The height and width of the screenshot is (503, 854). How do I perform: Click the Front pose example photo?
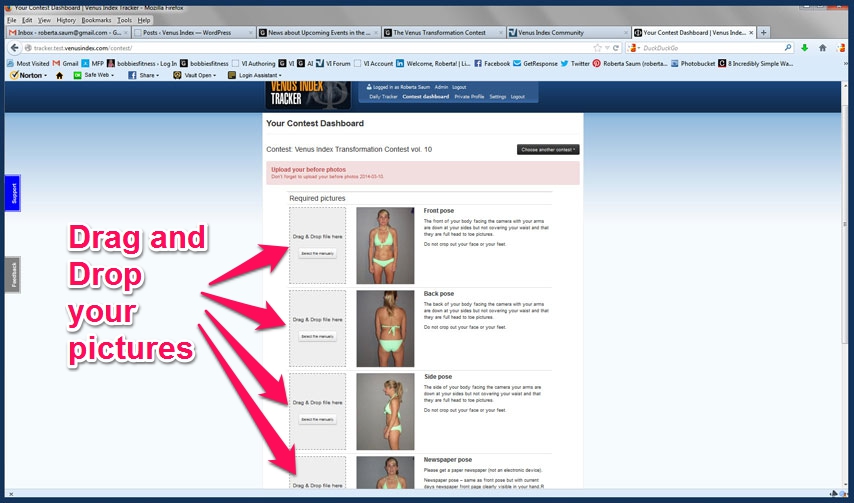tap(385, 246)
